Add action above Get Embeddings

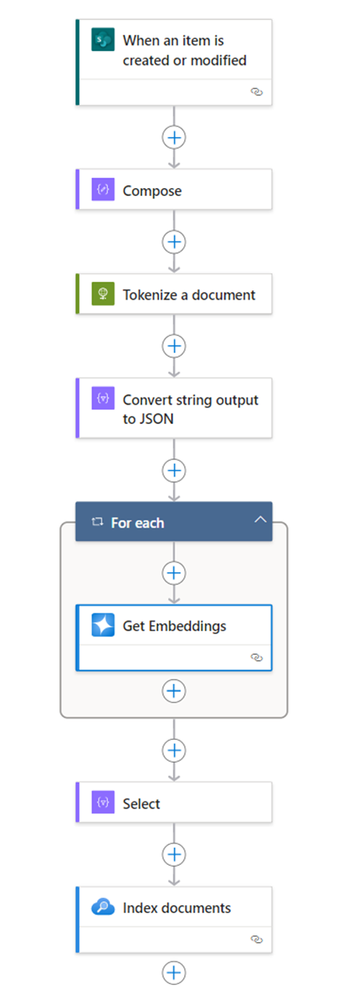coord(174,573)
